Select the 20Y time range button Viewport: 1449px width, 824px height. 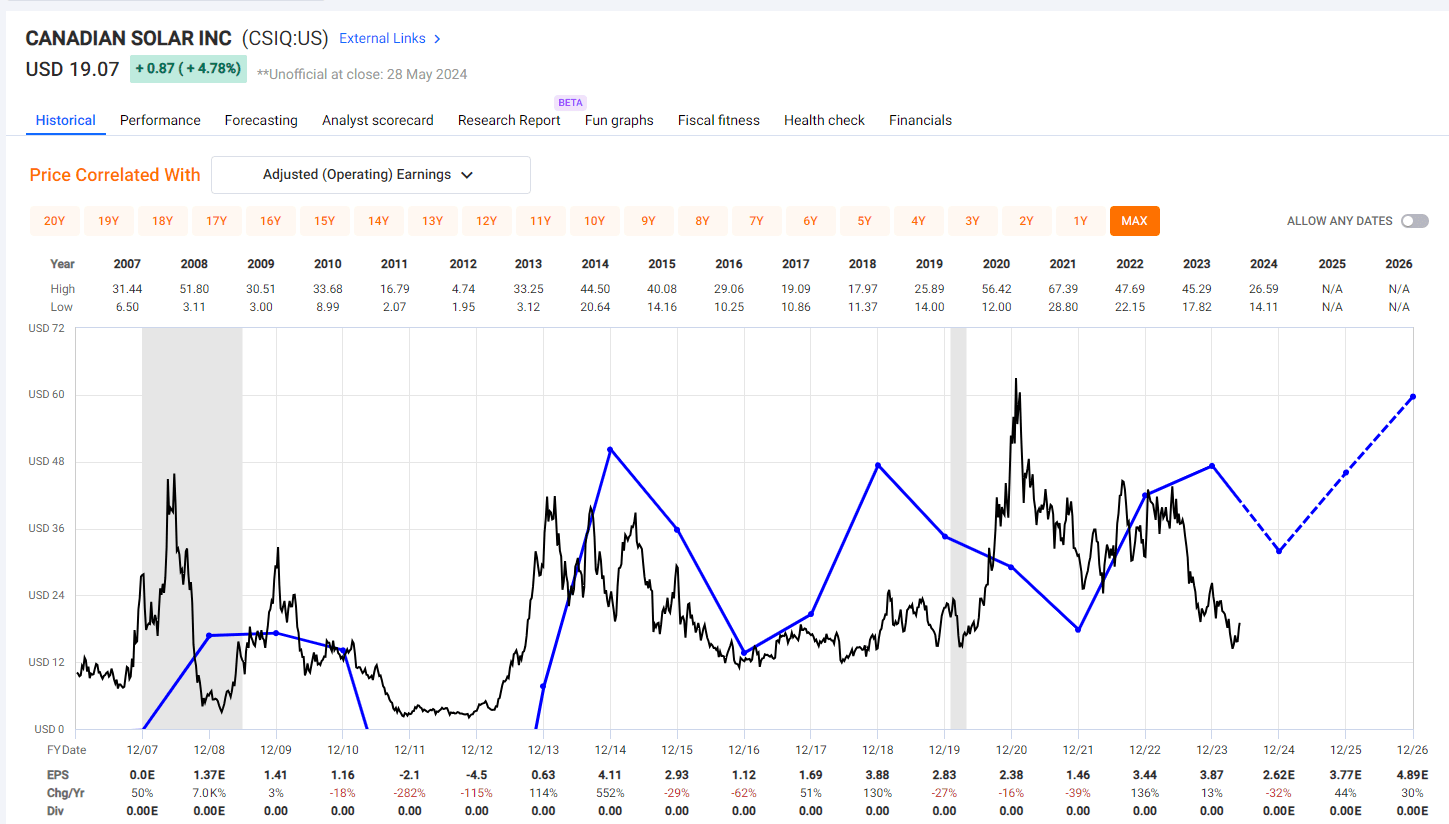55,221
